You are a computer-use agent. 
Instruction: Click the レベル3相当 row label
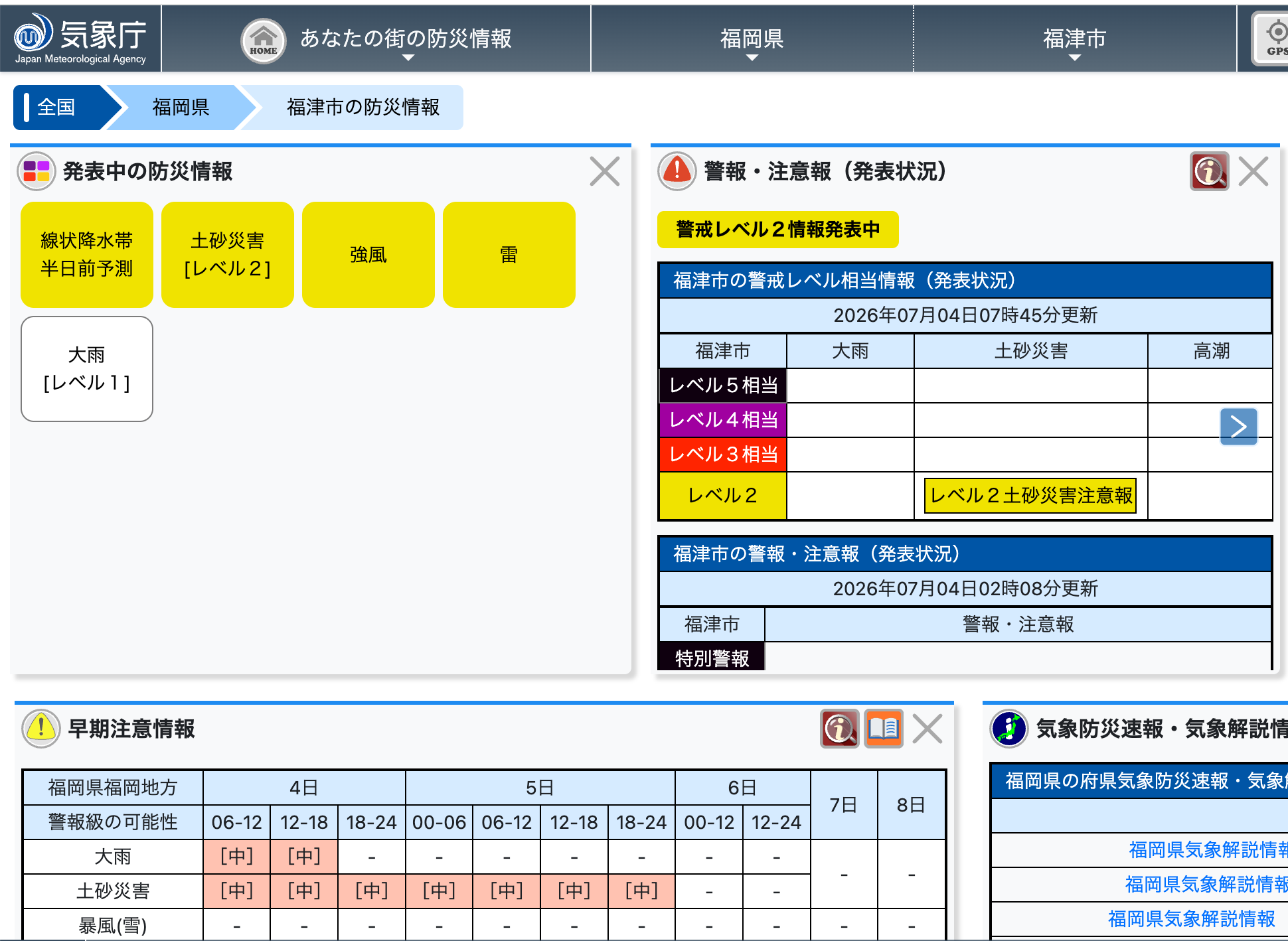click(723, 455)
